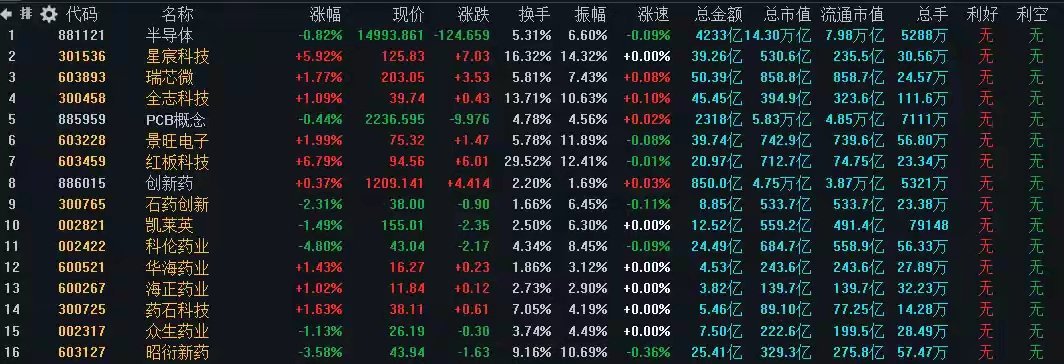
Task: Select stock name 全志科技
Action: [x=177, y=98]
